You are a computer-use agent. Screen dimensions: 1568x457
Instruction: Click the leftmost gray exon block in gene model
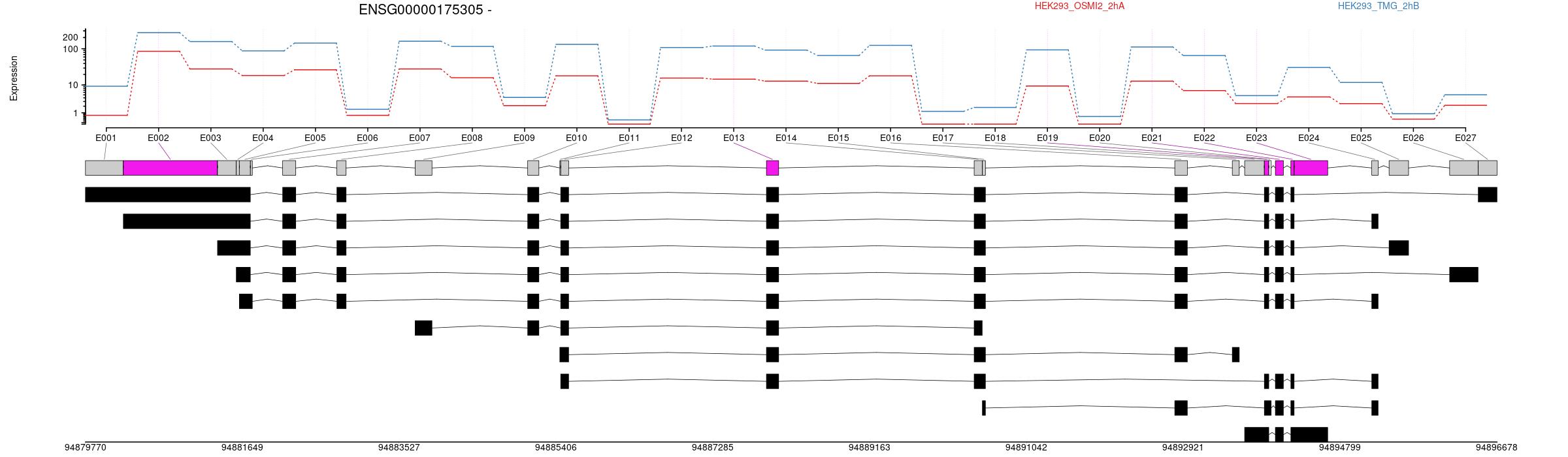(105, 168)
